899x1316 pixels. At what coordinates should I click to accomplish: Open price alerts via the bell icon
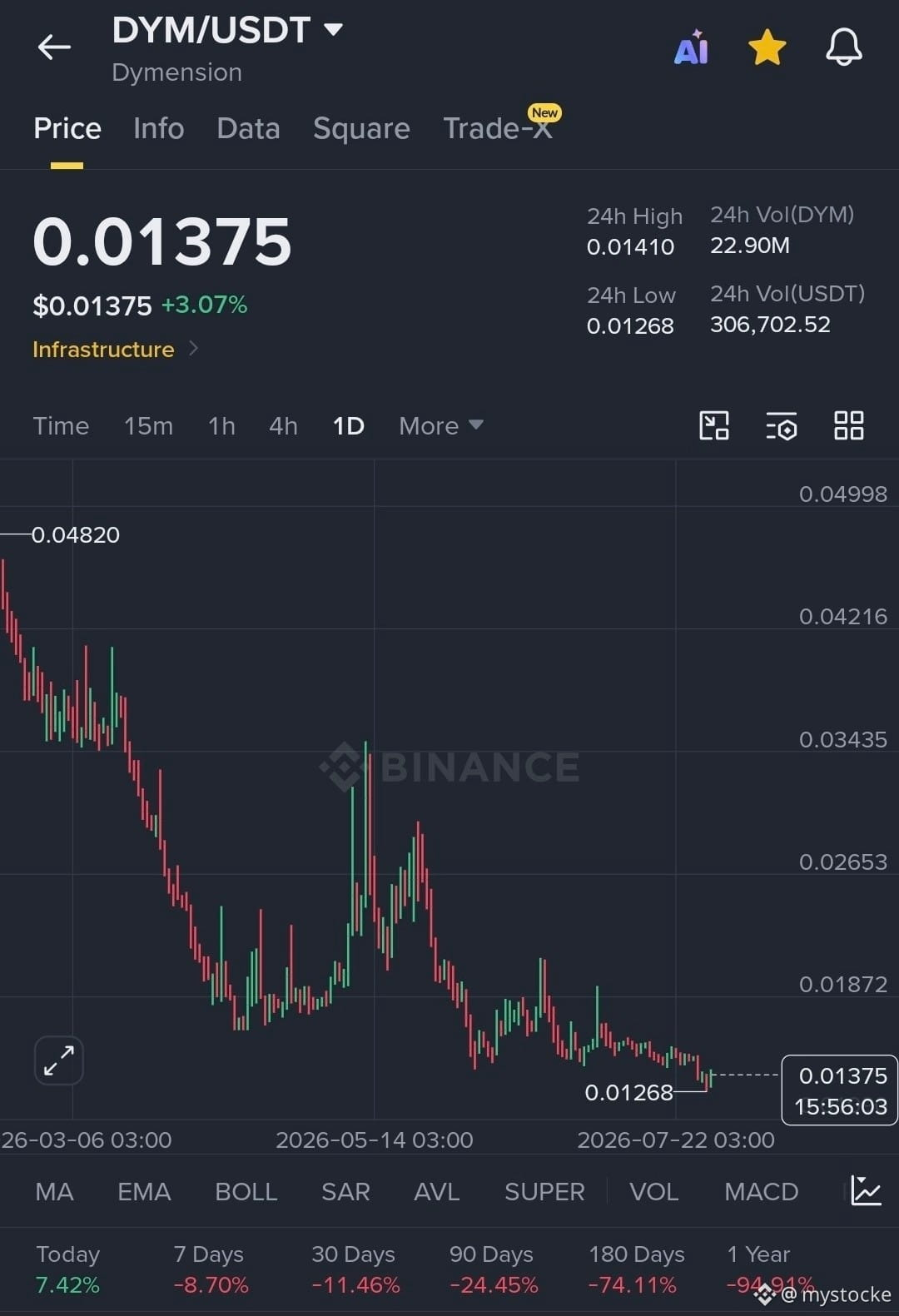pyautogui.click(x=843, y=47)
